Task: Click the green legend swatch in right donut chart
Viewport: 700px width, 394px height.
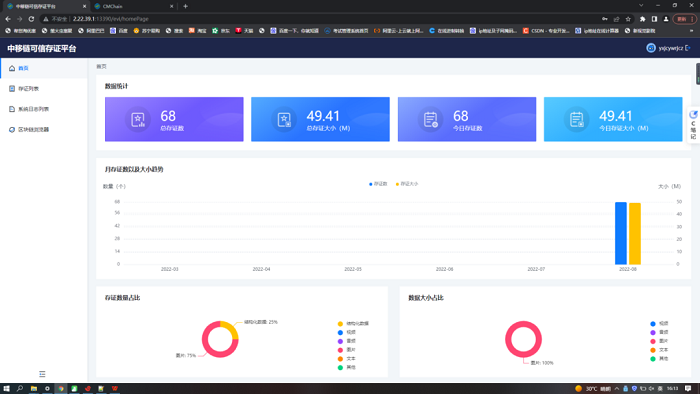Action: 653,359
